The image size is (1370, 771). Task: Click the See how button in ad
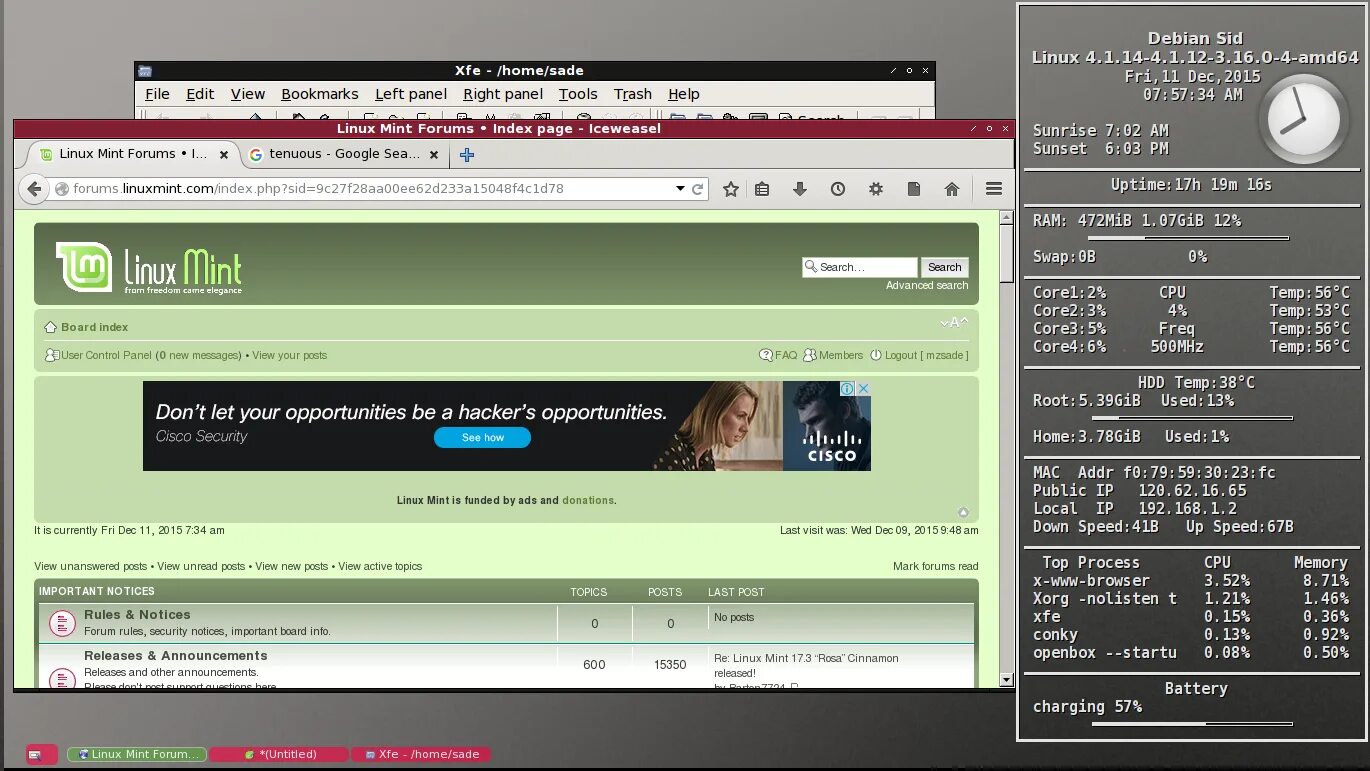[482, 438]
